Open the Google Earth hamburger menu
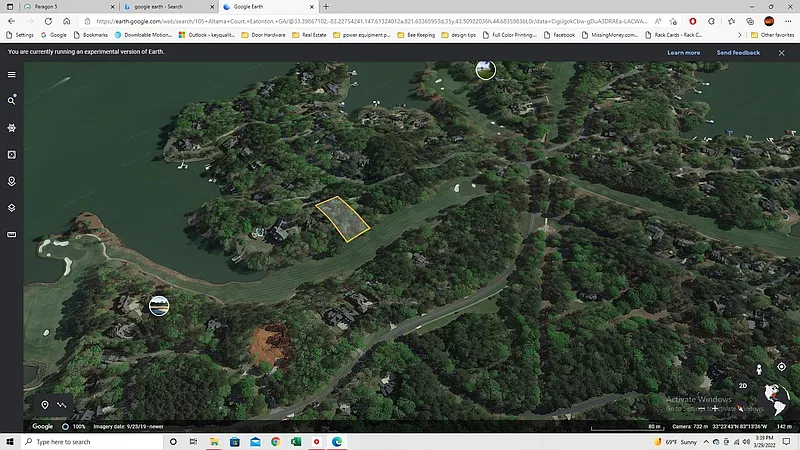 click(x=12, y=74)
